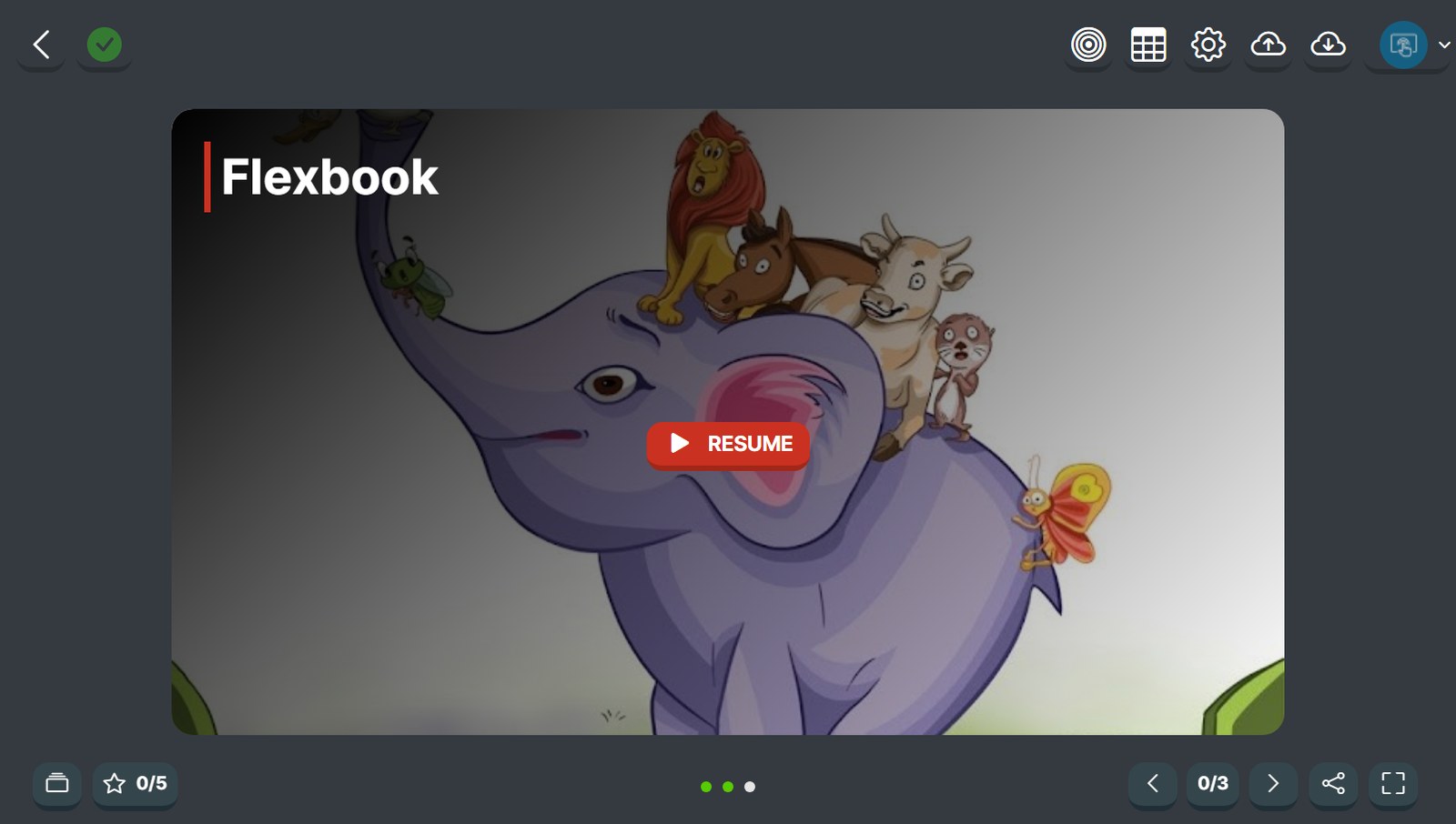
Task: Click the 0/5 stars score button
Action: [136, 783]
